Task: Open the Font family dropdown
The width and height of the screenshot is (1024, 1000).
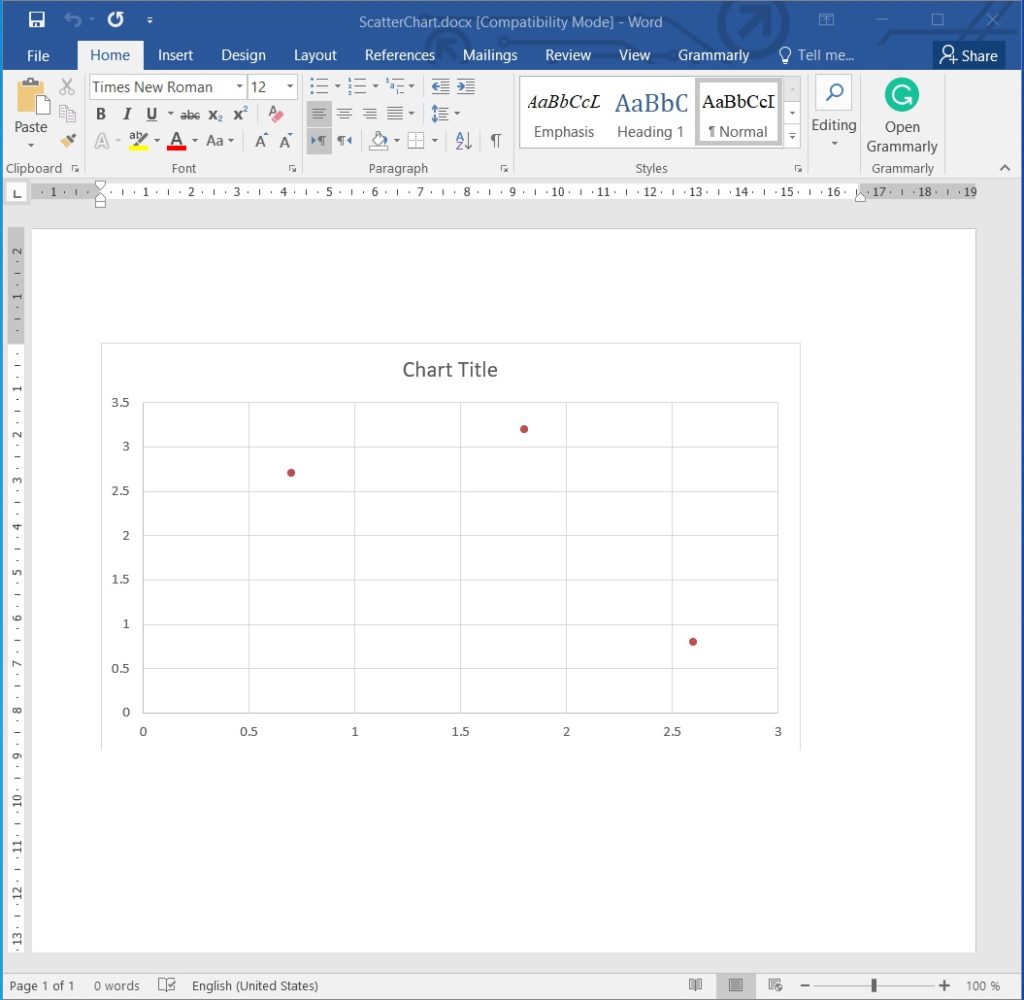Action: pyautogui.click(x=238, y=87)
